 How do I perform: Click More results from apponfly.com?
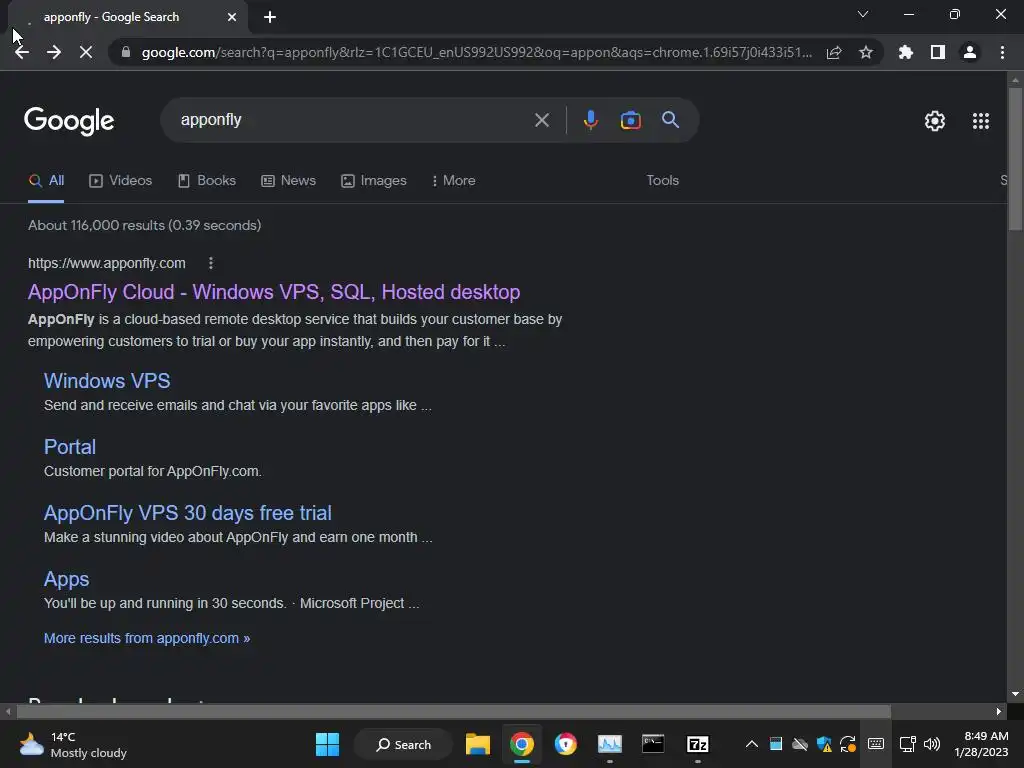pos(147,638)
